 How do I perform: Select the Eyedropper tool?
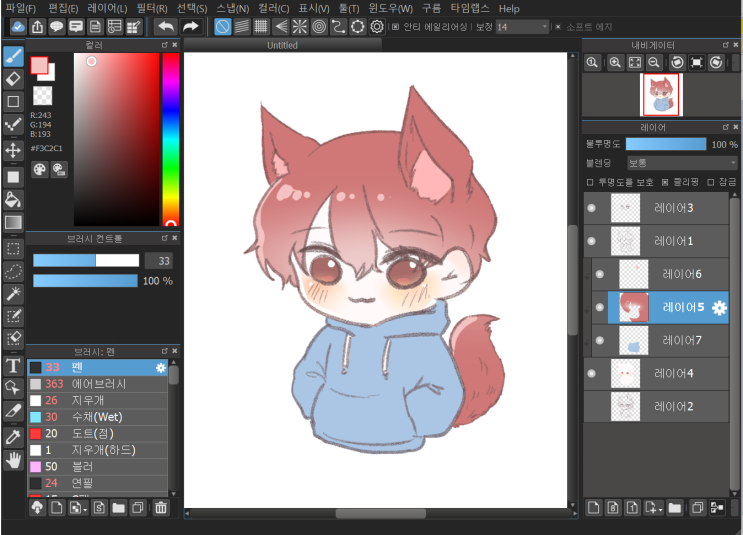(x=13, y=437)
